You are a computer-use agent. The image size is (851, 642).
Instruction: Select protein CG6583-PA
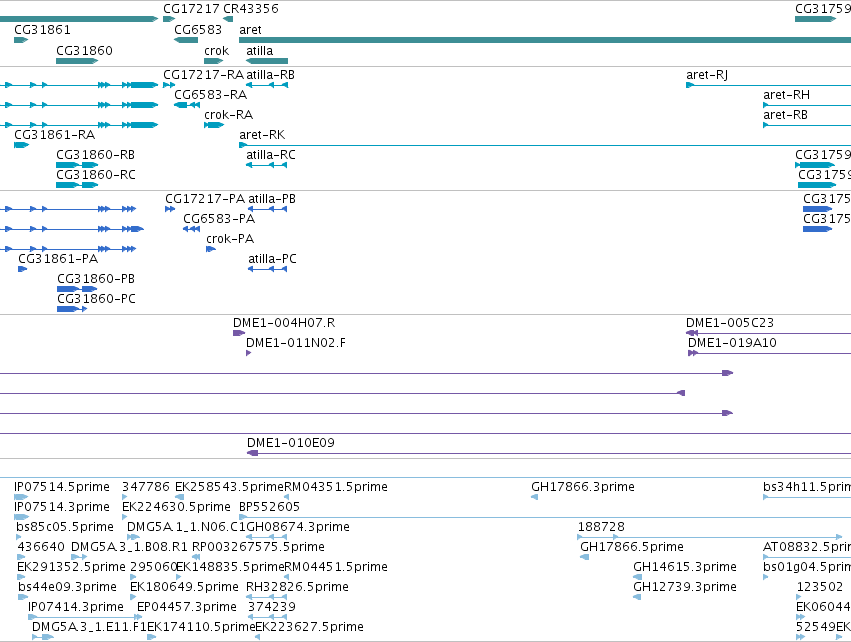tap(219, 219)
